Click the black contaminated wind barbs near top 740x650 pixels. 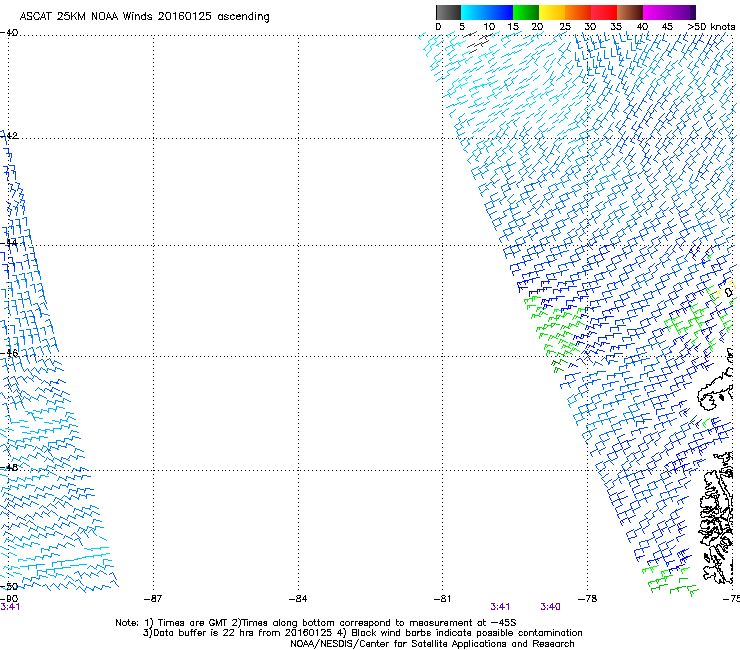[x=479, y=42]
